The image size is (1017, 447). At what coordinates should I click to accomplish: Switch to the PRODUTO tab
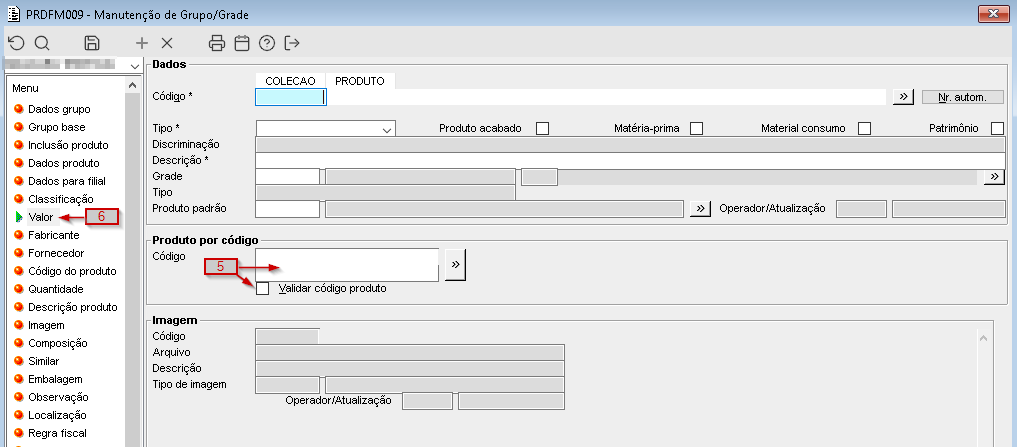coord(360,81)
